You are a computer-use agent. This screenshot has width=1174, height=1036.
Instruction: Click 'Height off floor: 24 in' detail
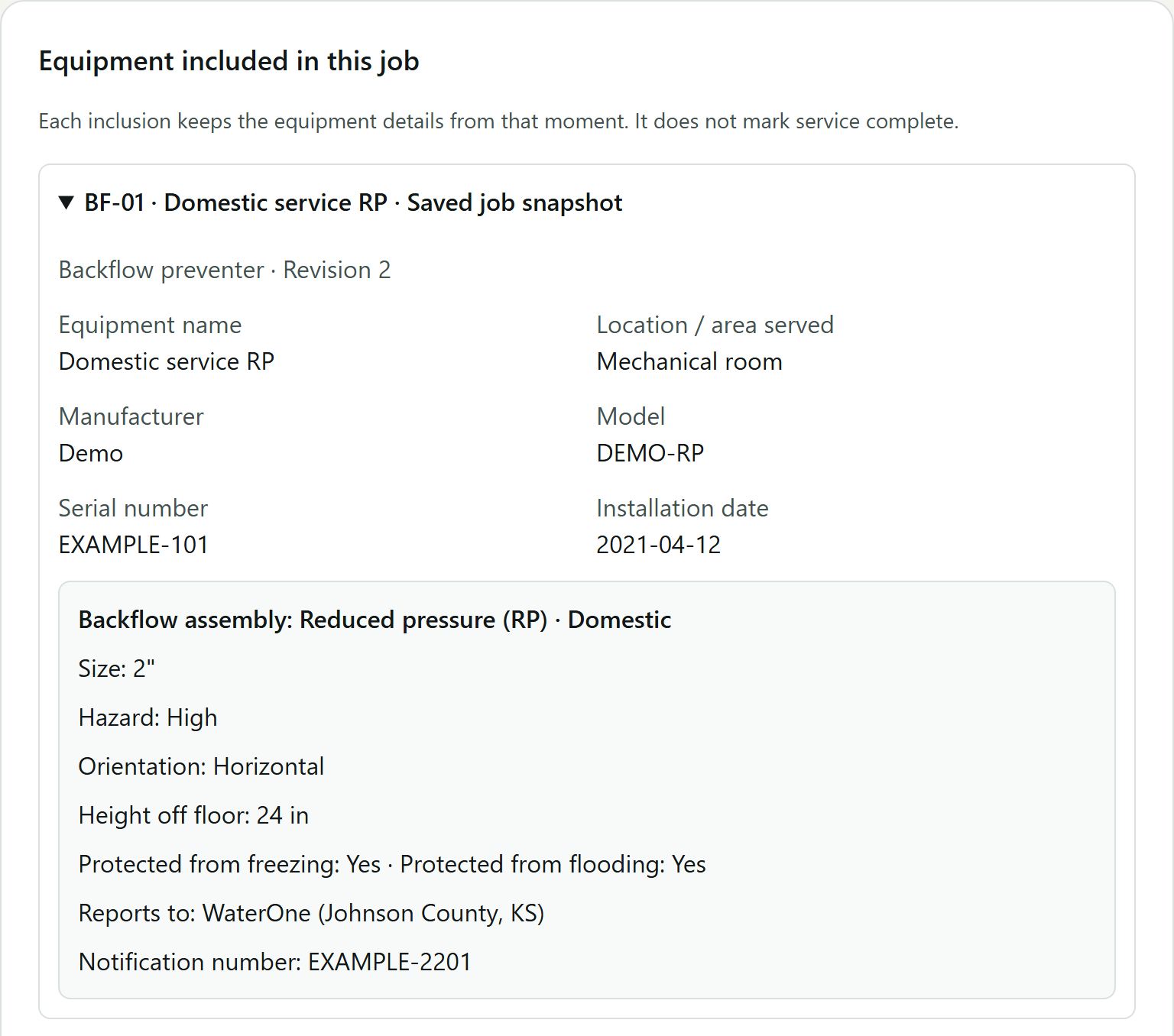coord(194,815)
